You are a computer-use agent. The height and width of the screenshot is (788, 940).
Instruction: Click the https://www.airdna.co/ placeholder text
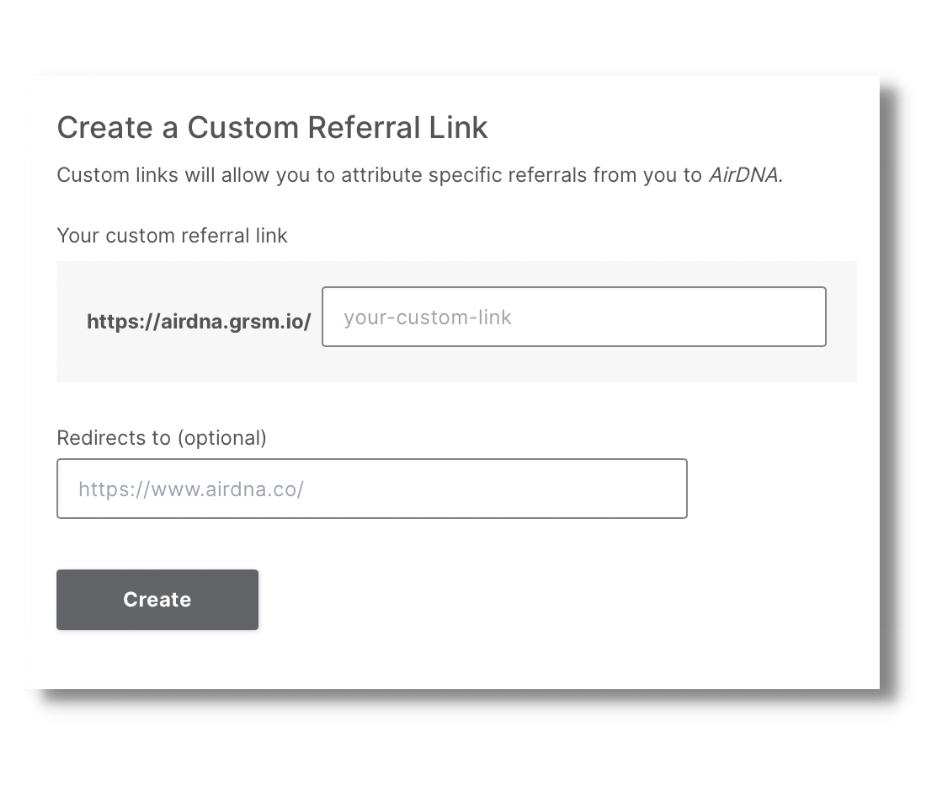[191, 489]
